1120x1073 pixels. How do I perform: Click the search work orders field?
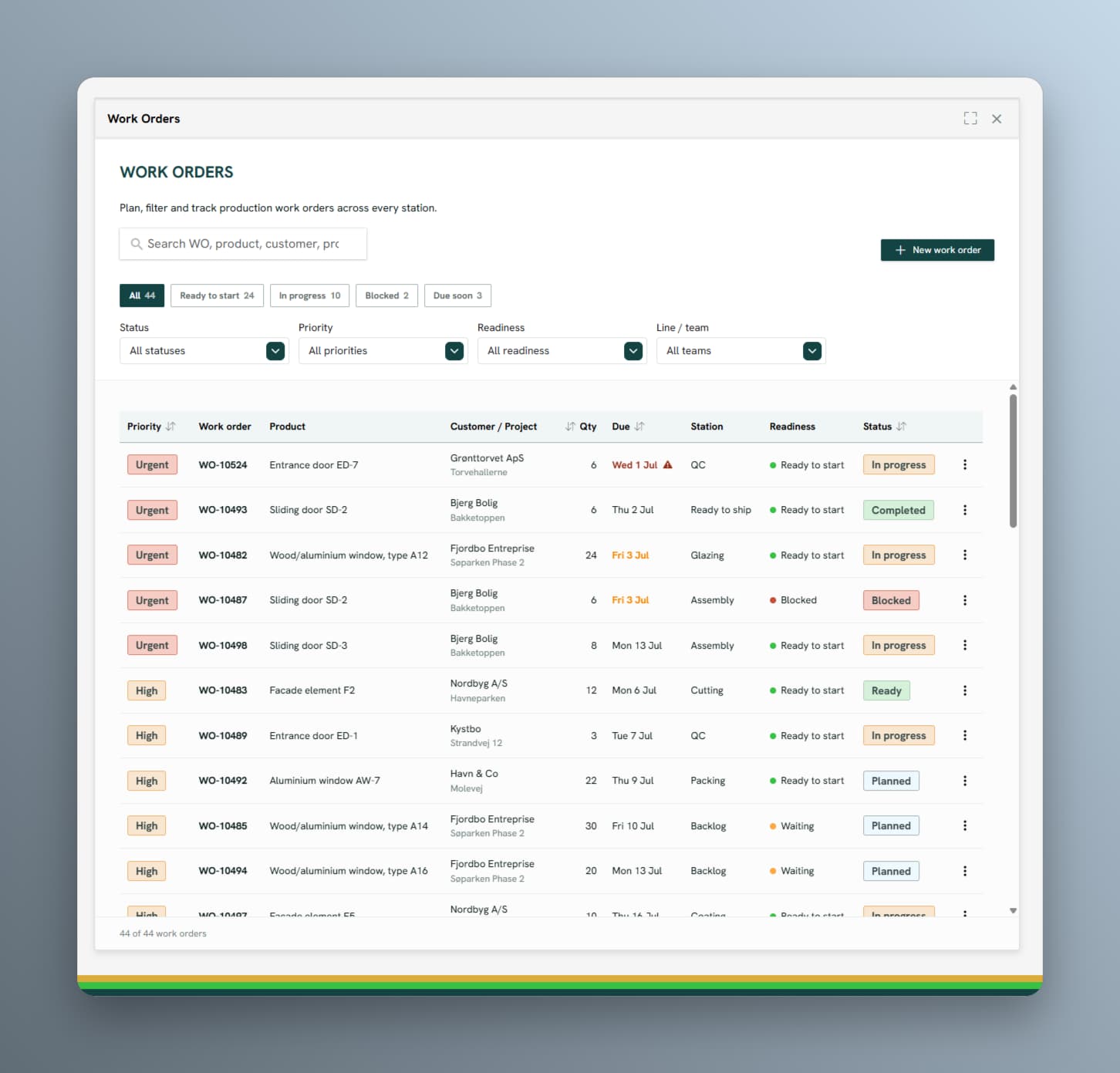[243, 244]
